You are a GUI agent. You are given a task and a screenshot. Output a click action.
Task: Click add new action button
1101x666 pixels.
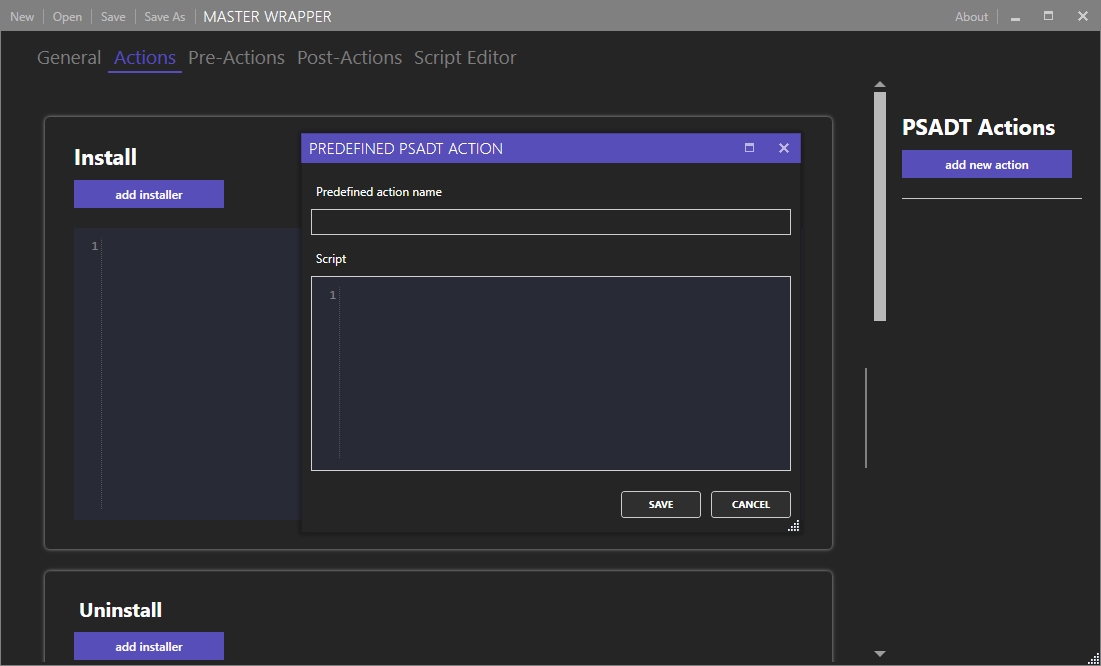pos(987,164)
